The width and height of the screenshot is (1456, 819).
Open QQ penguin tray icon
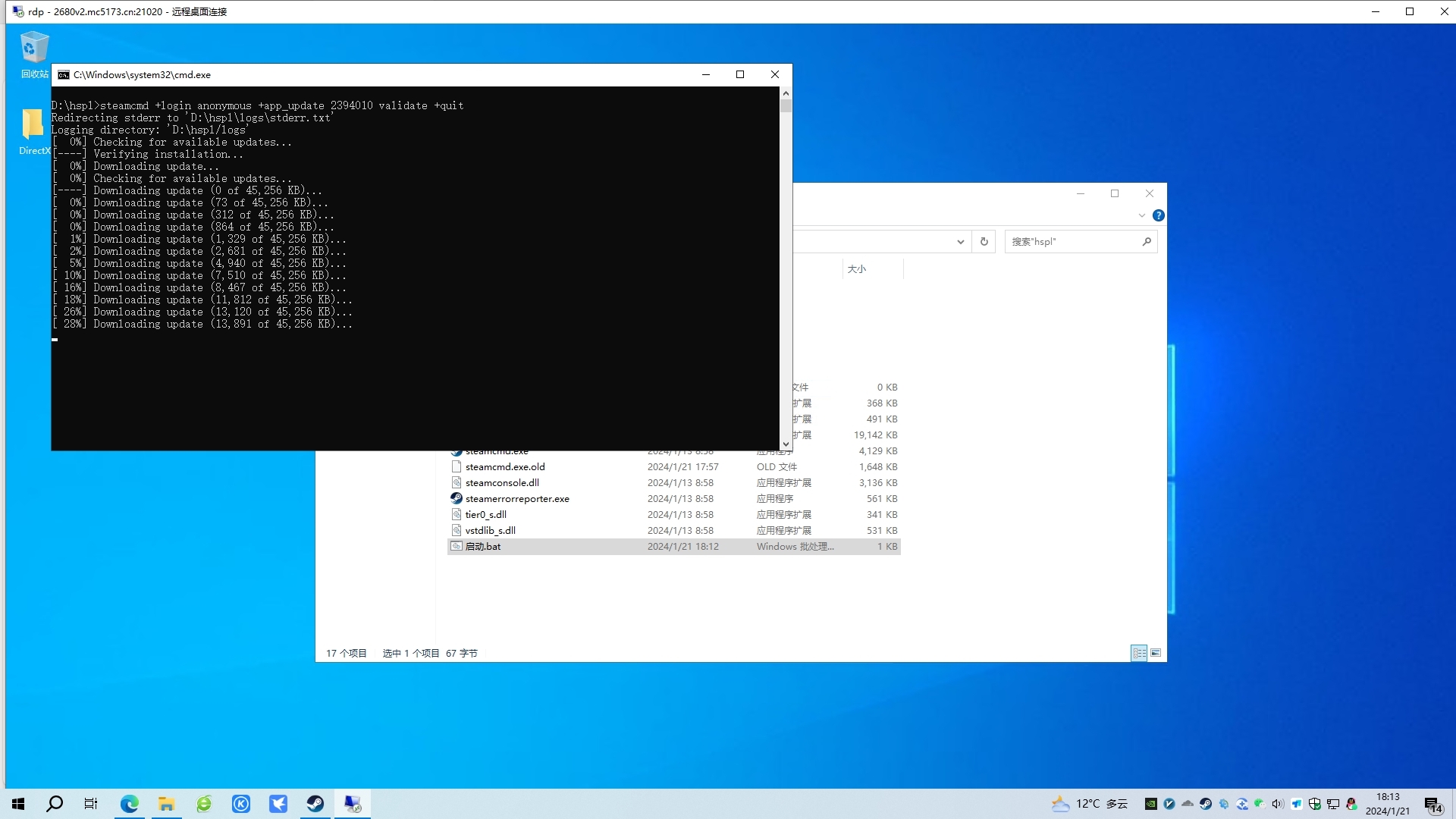point(1351,804)
